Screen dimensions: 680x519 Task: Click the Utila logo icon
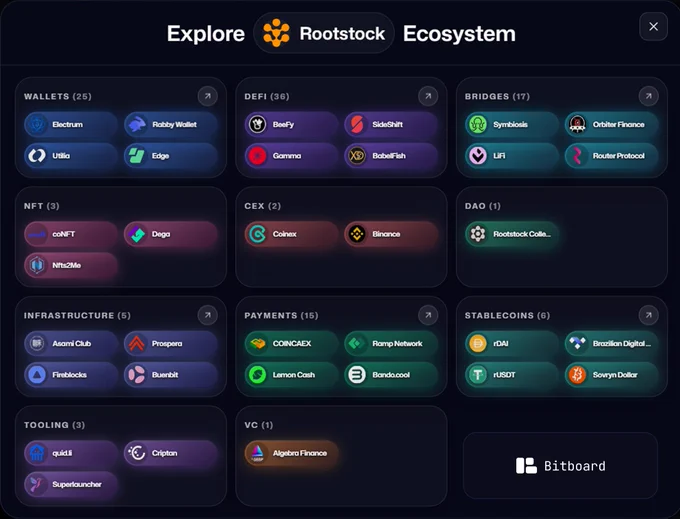(37, 156)
